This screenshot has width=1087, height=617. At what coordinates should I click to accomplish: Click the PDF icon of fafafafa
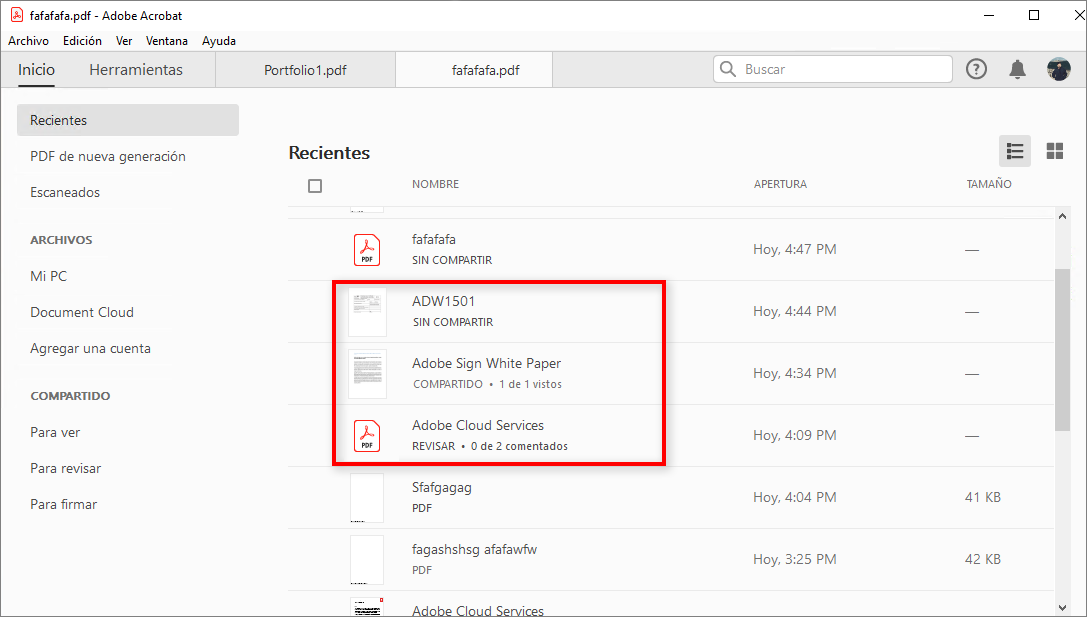pyautogui.click(x=367, y=250)
